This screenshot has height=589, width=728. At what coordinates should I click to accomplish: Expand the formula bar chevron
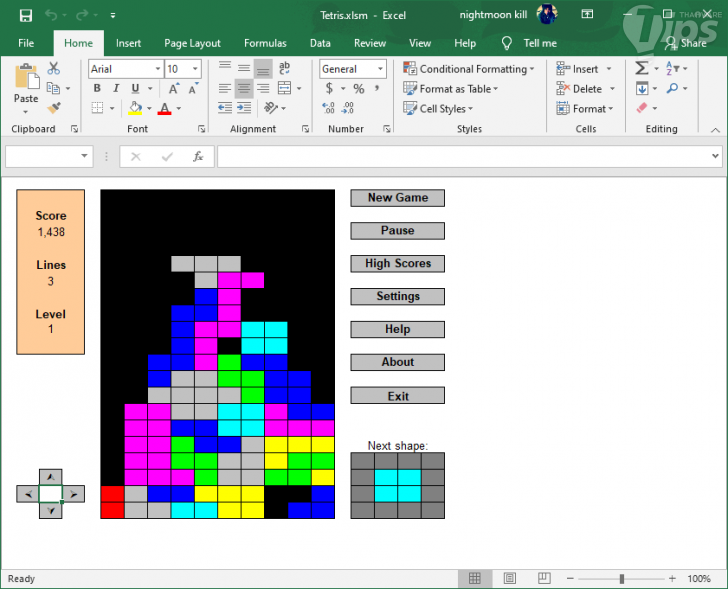[715, 156]
